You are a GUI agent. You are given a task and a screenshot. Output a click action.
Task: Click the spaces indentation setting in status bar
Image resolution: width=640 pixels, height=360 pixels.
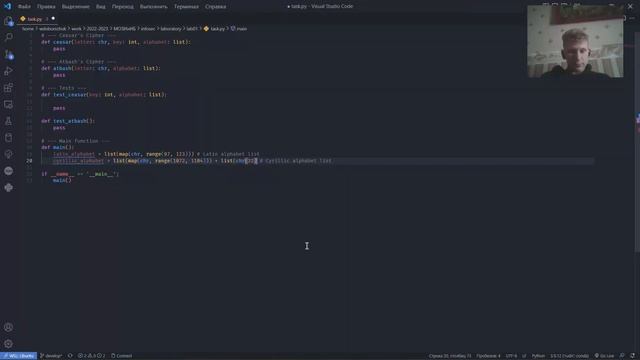pyautogui.click(x=488, y=356)
